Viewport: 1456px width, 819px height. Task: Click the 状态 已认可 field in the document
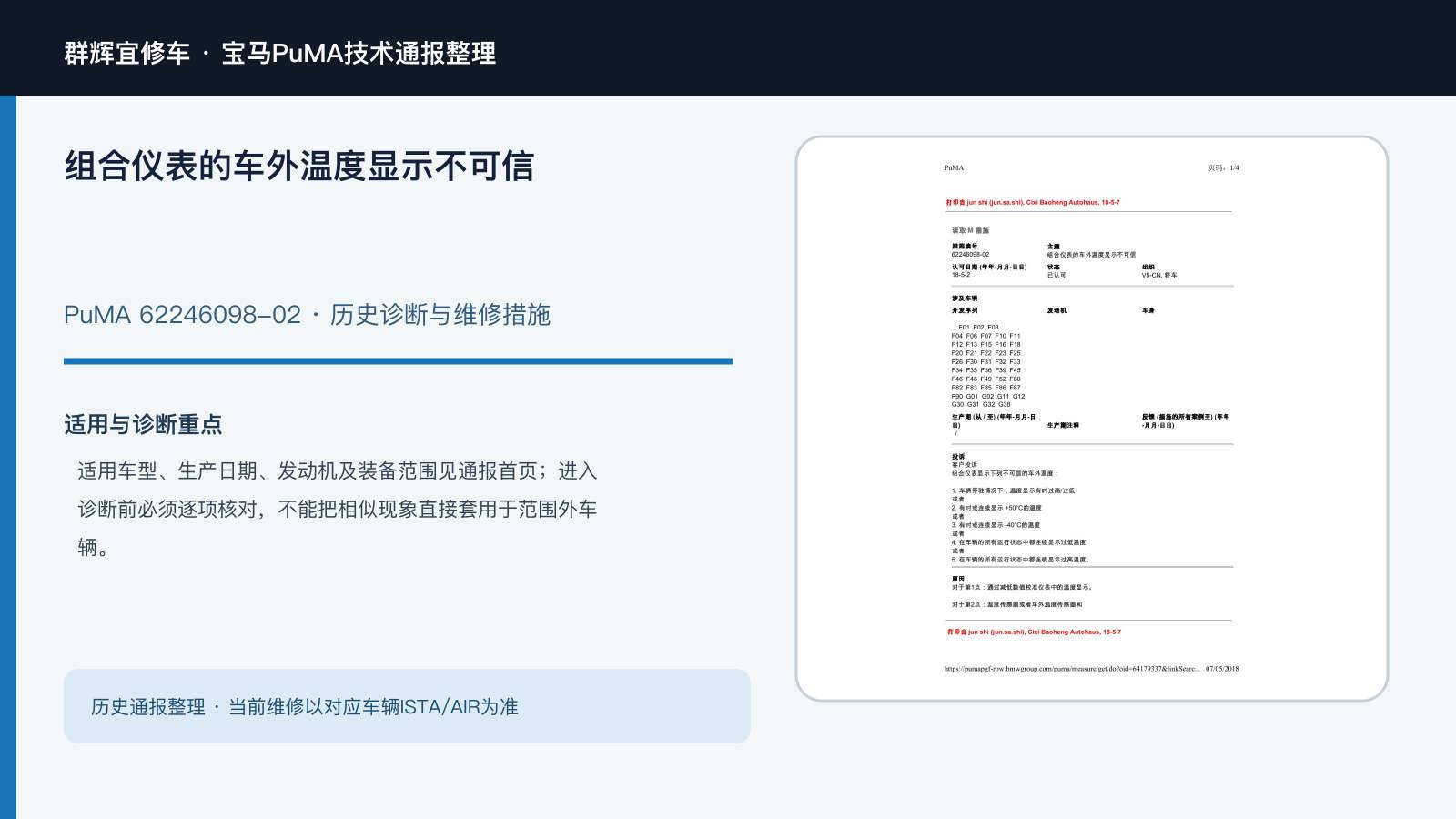[x=1057, y=271]
